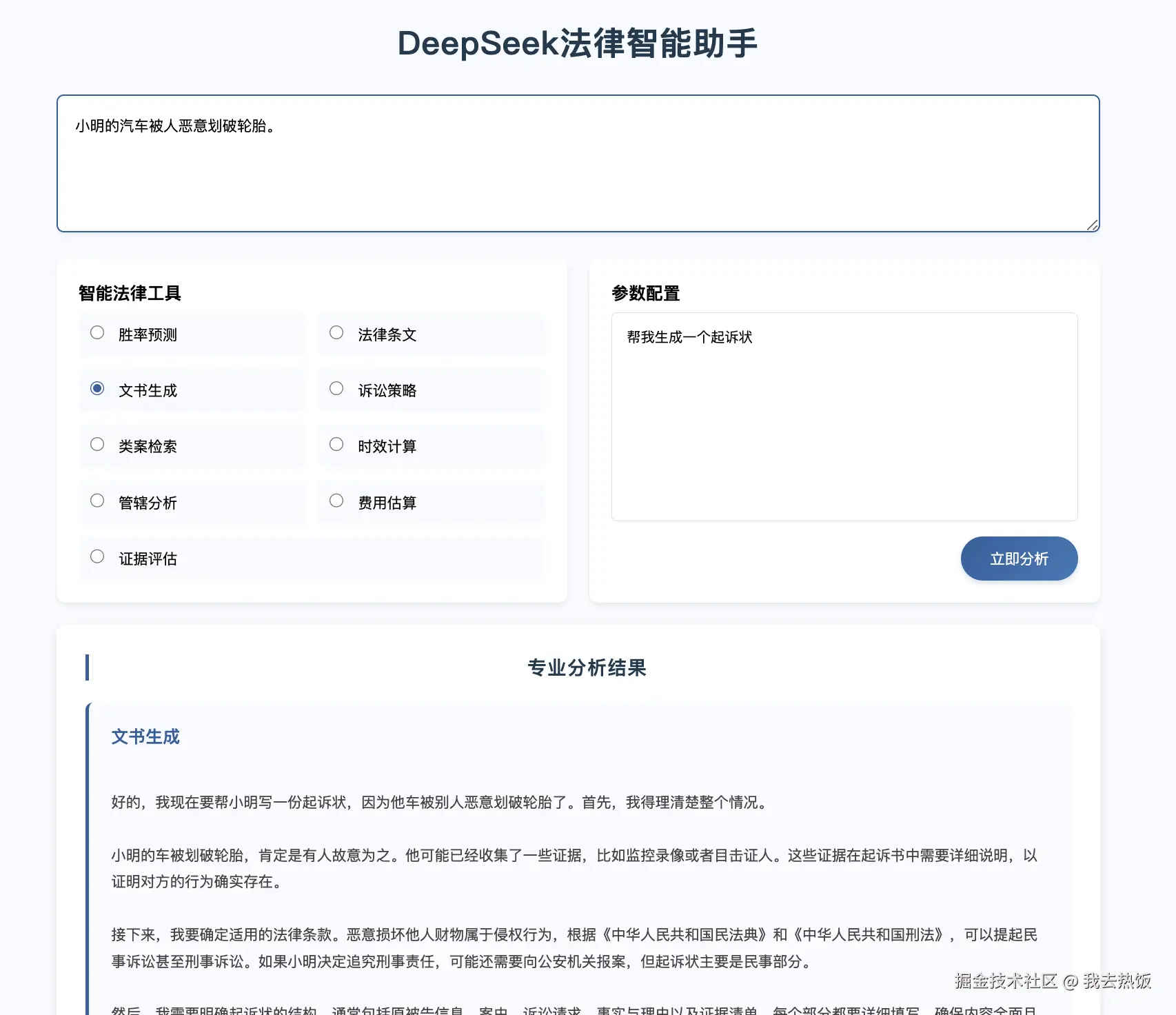Select the 类案检索 radio button
Image resolution: width=1176 pixels, height=1015 pixels.
(x=97, y=445)
